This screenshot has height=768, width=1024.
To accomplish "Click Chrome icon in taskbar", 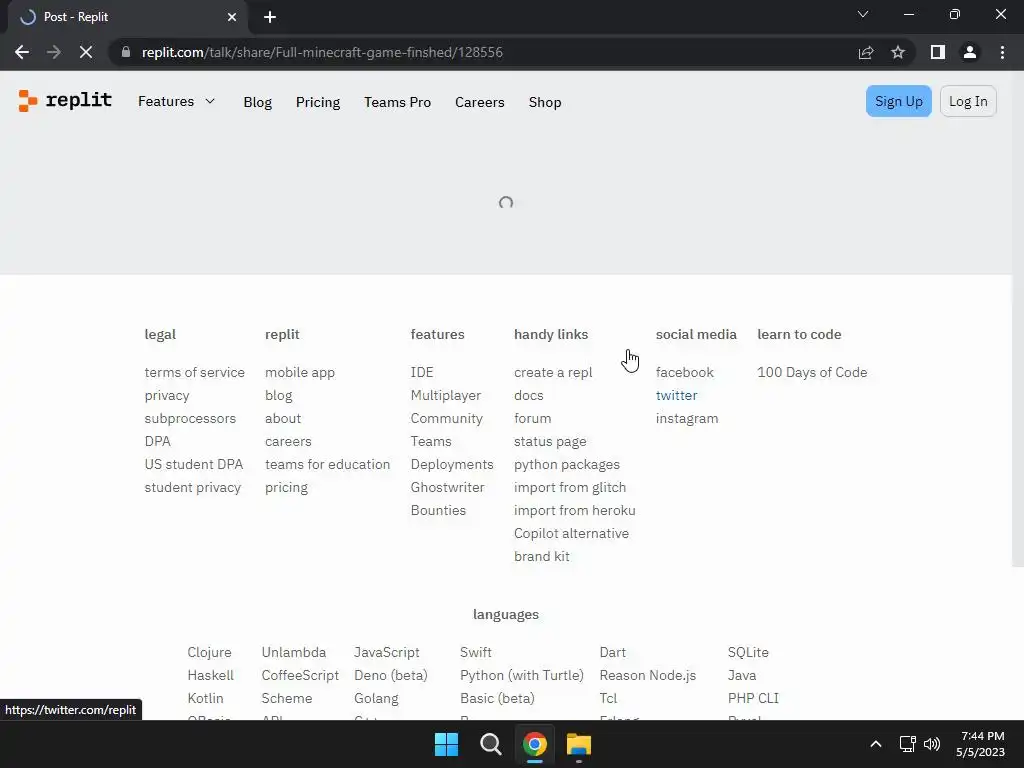I will (534, 744).
